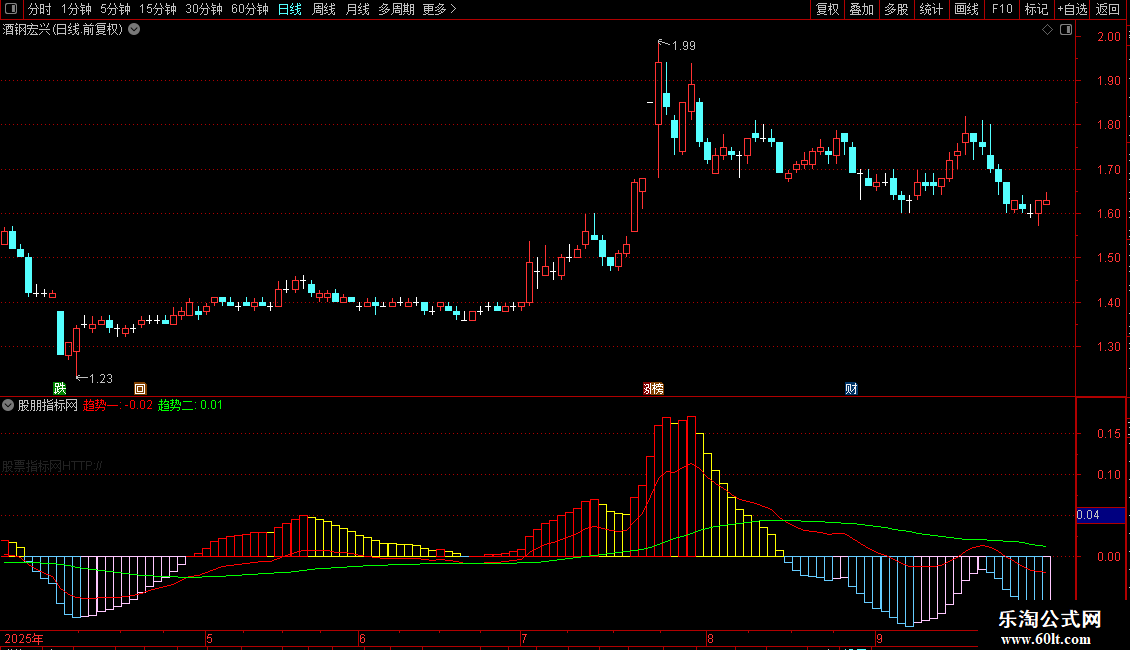Select the 30分钟 period
The width and height of the screenshot is (1130, 650).
(x=203, y=9)
